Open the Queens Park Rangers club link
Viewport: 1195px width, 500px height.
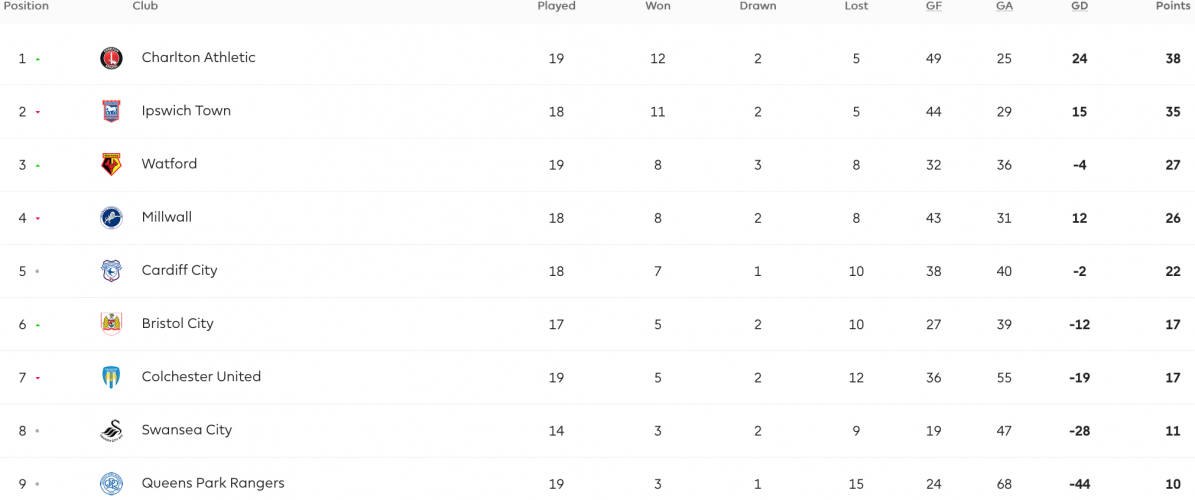click(213, 483)
